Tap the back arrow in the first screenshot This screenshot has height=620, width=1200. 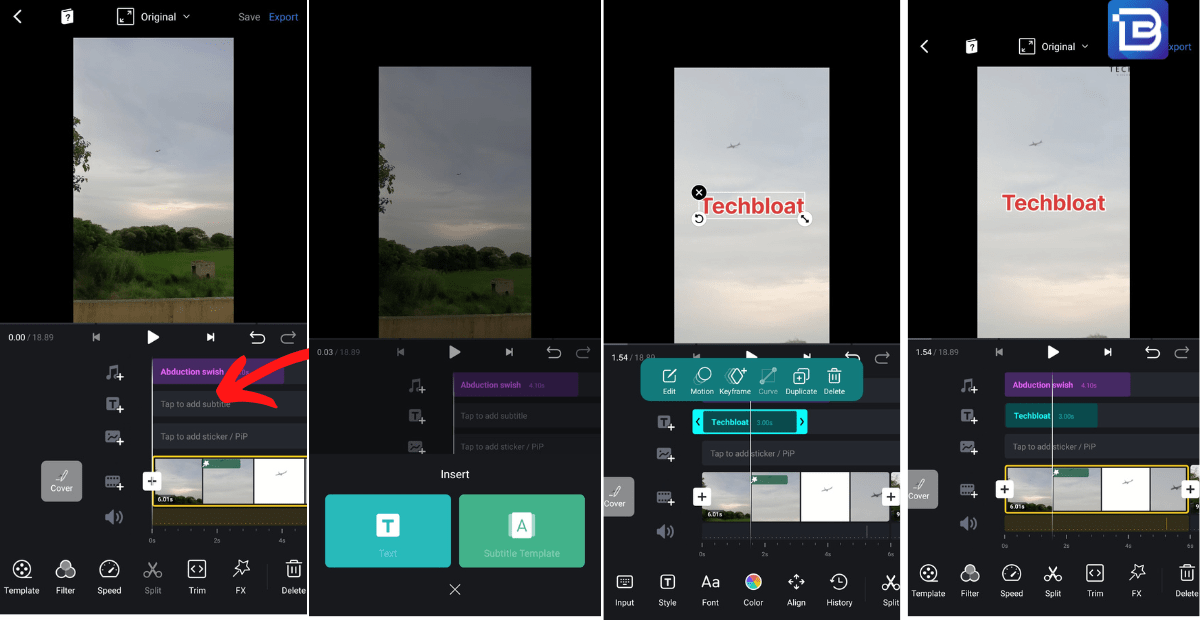(17, 17)
